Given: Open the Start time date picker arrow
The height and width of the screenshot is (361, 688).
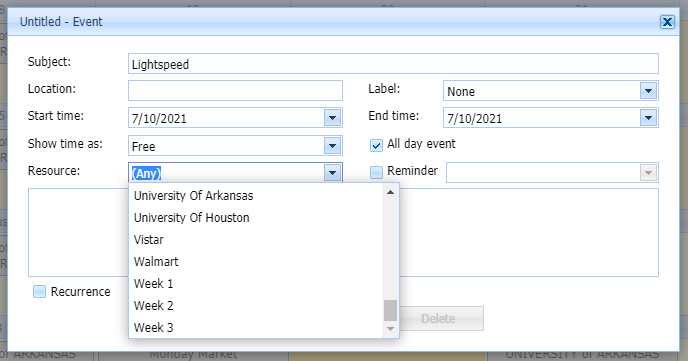Looking at the screenshot, I should tap(332, 118).
